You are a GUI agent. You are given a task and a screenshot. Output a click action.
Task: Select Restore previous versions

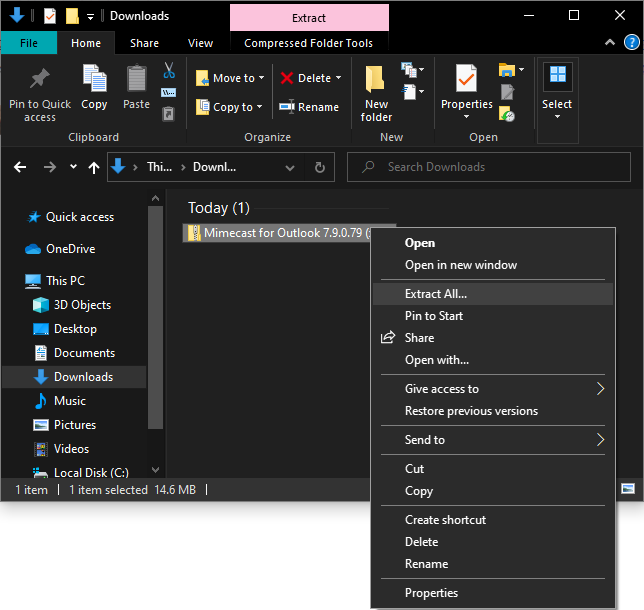point(493,411)
